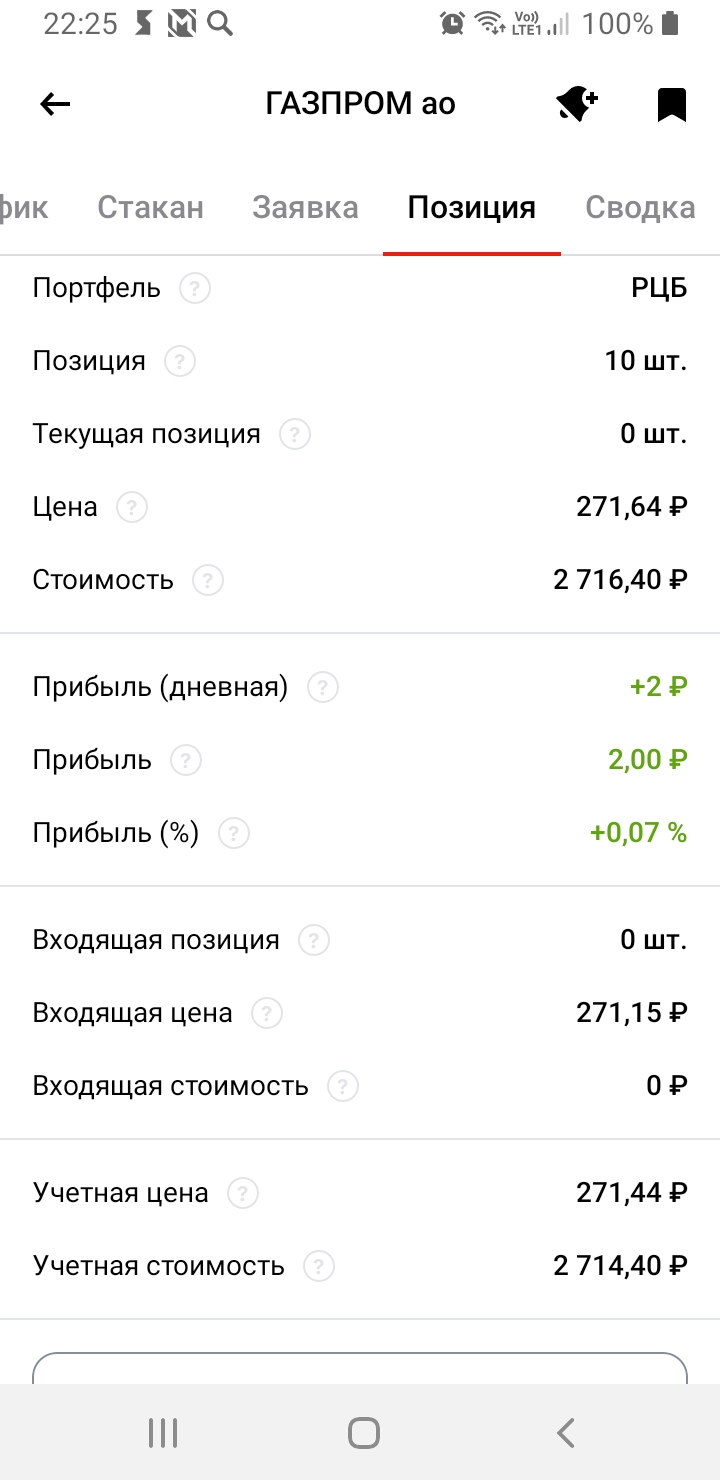Switch to the Сводка tab
The height and width of the screenshot is (1480, 720).
click(640, 208)
